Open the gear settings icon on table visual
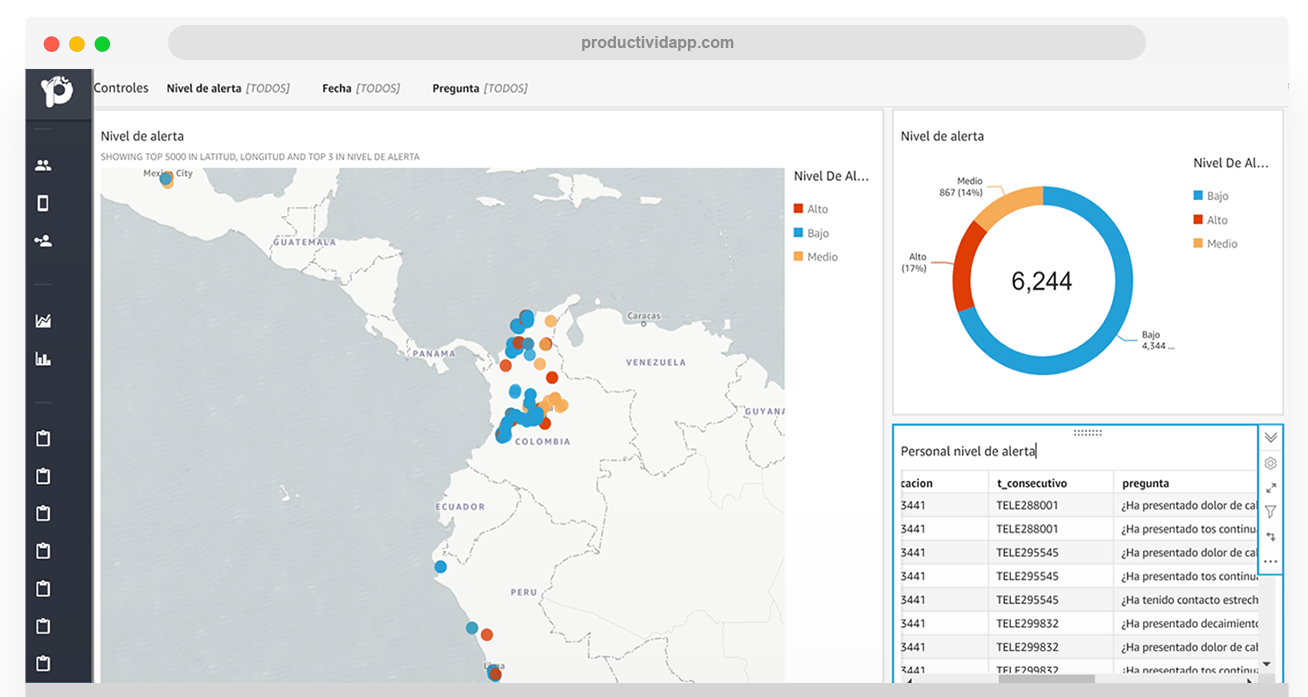 pos(1271,463)
